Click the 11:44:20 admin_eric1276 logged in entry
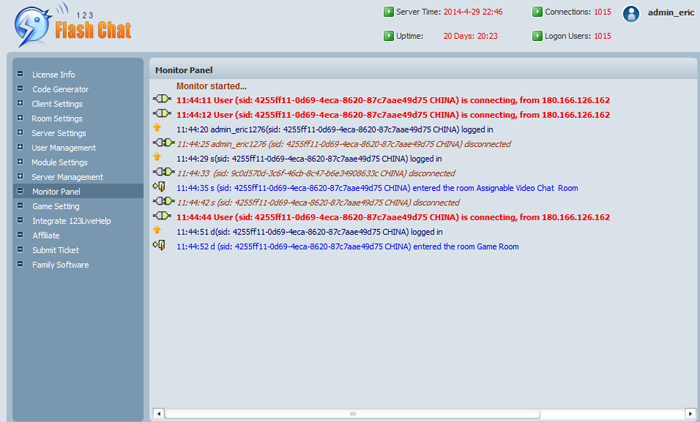The image size is (700, 422). click(335, 130)
